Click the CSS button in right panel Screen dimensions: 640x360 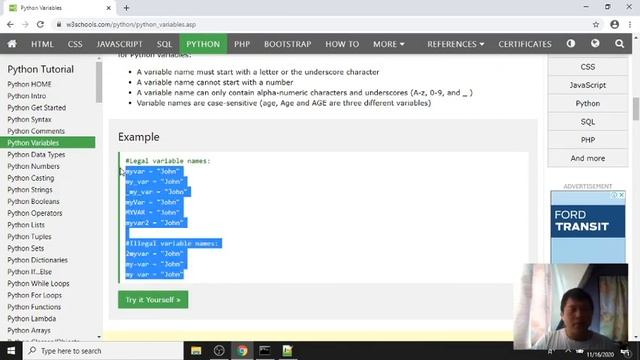point(588,67)
